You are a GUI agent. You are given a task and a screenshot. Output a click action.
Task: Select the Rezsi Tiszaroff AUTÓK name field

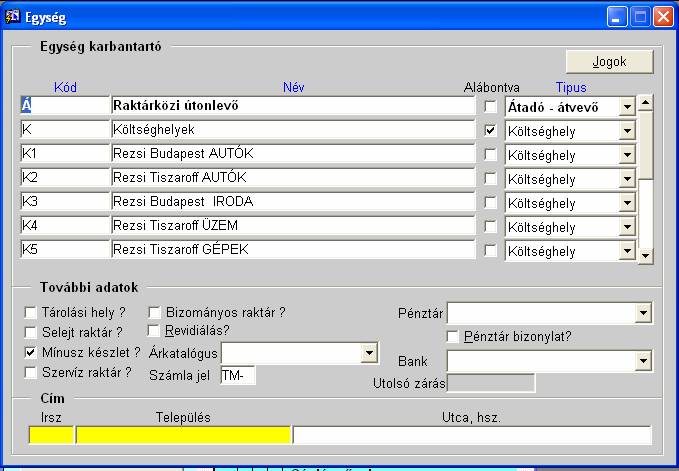point(293,177)
